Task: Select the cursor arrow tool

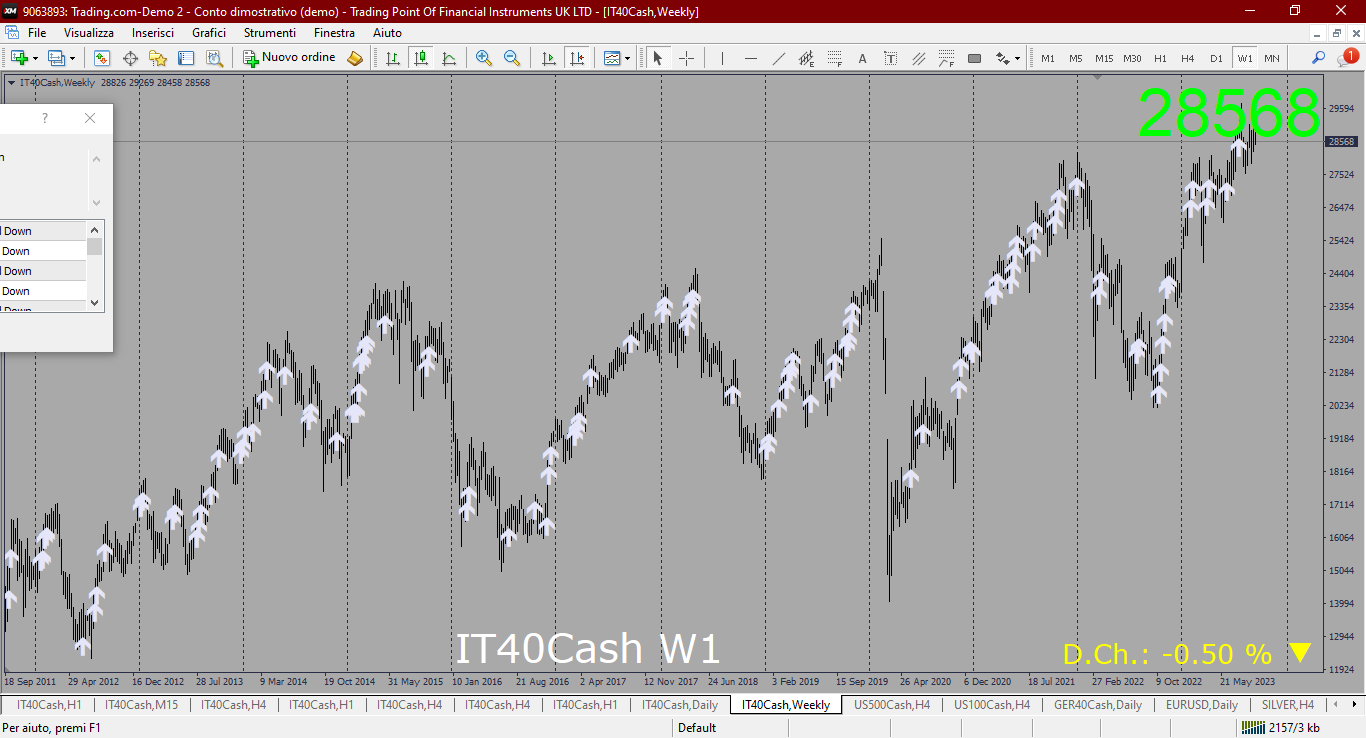Action: tap(658, 58)
